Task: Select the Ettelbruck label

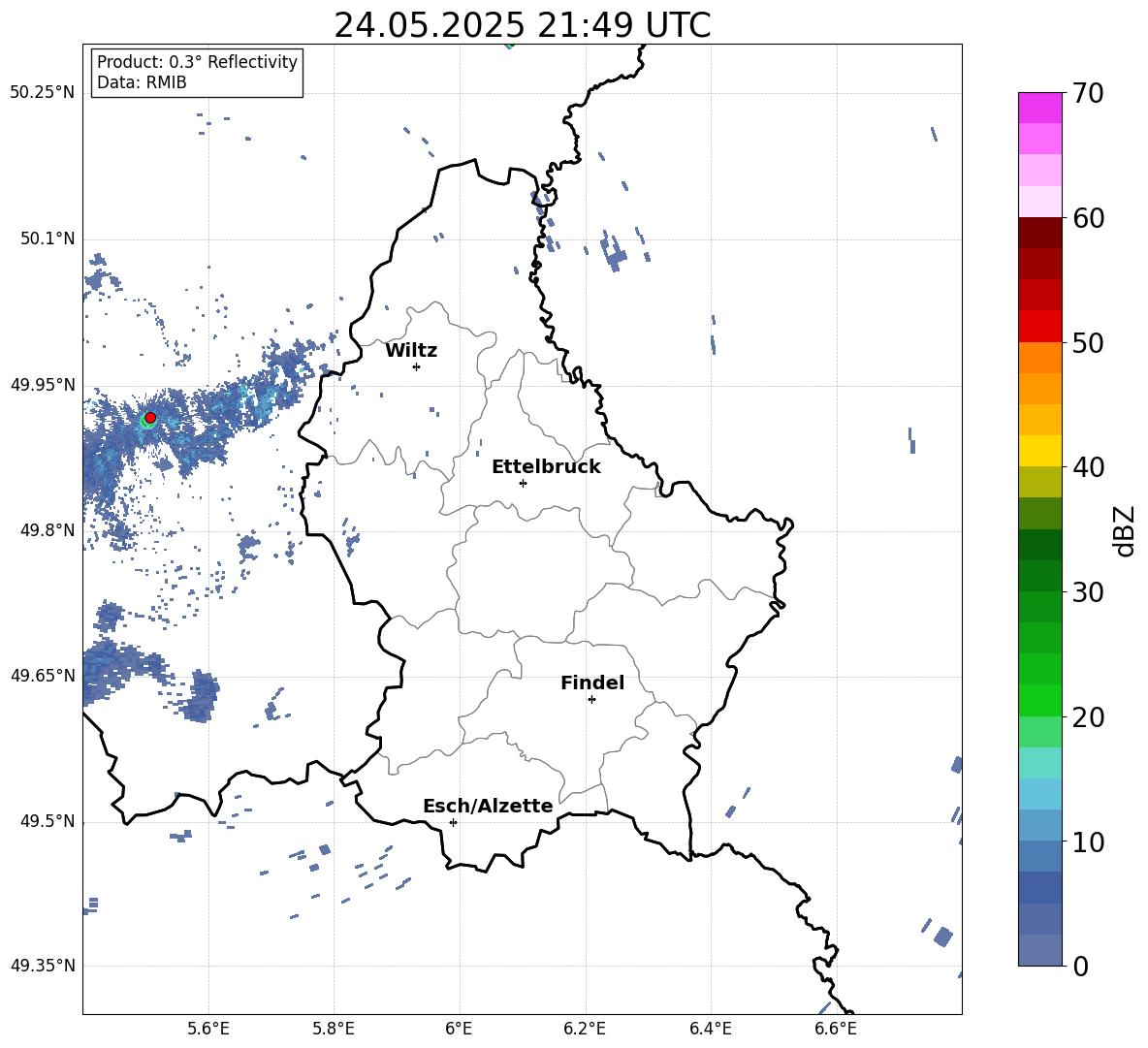Action: point(546,467)
